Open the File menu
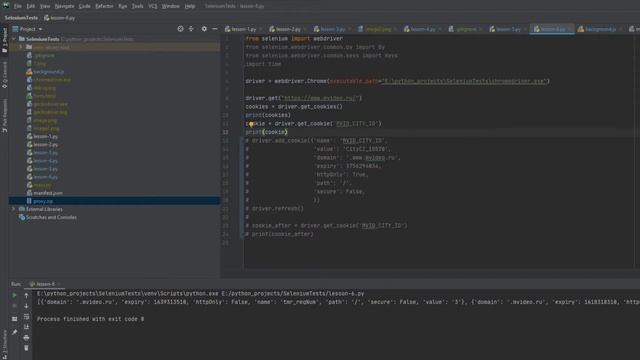Image resolution: width=640 pixels, height=360 pixels. pos(18,6)
